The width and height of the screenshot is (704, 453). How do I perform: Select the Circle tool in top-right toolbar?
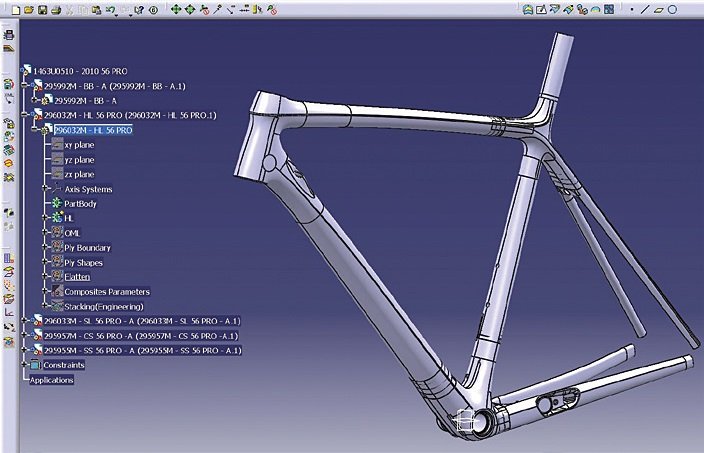point(671,9)
